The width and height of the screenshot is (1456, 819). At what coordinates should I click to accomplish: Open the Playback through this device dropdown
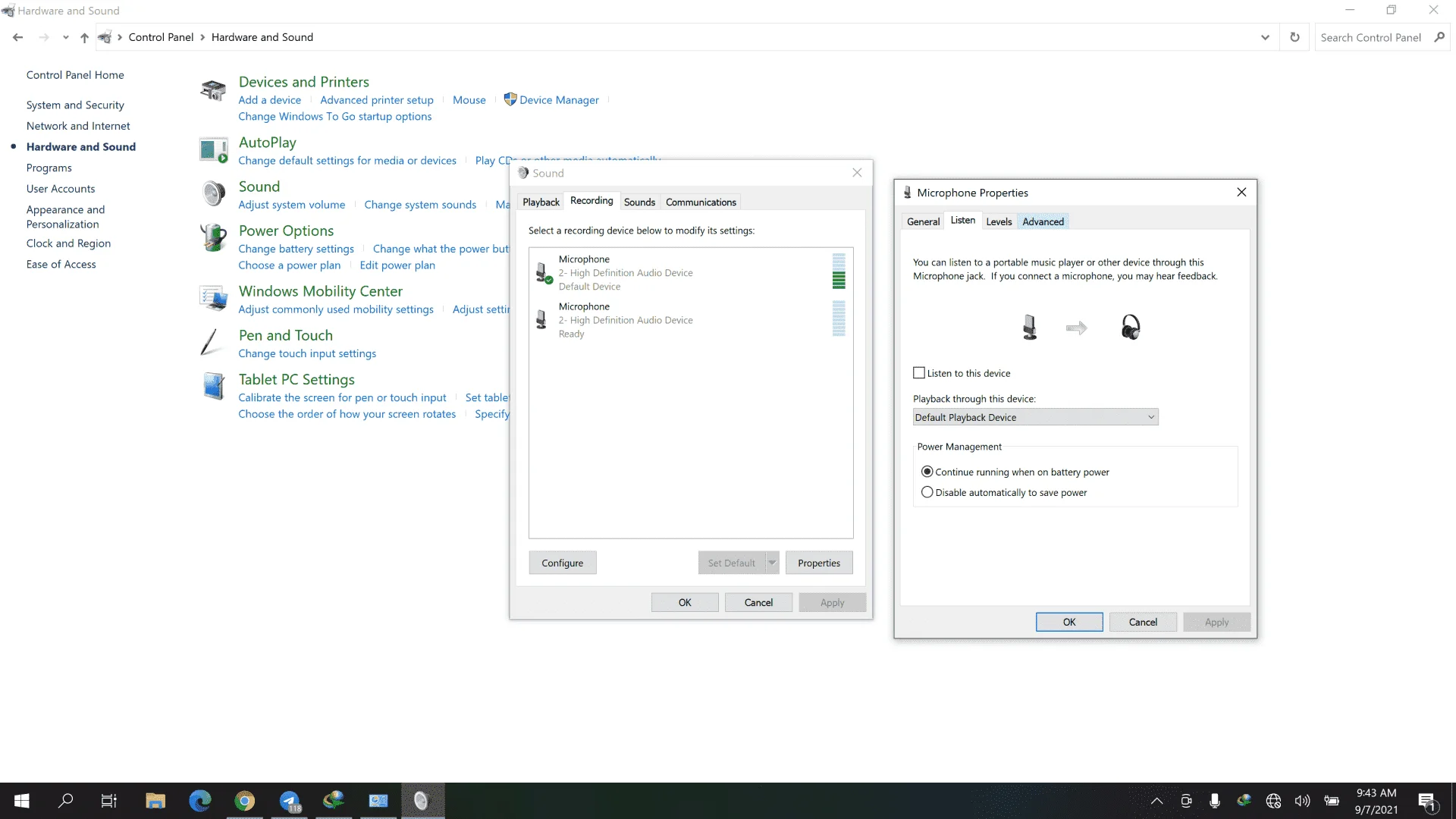[1035, 417]
